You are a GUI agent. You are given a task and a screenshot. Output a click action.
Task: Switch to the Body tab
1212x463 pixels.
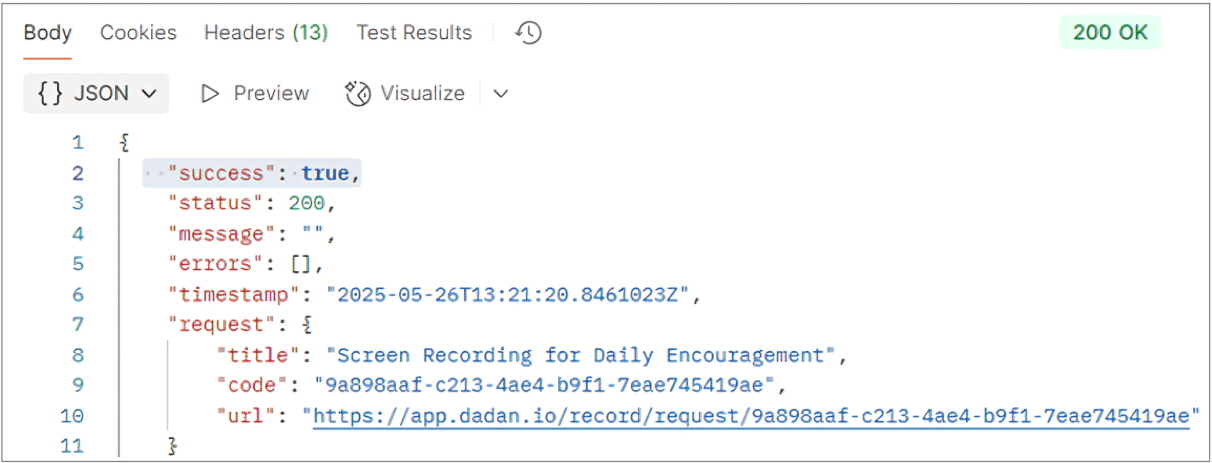(x=48, y=33)
